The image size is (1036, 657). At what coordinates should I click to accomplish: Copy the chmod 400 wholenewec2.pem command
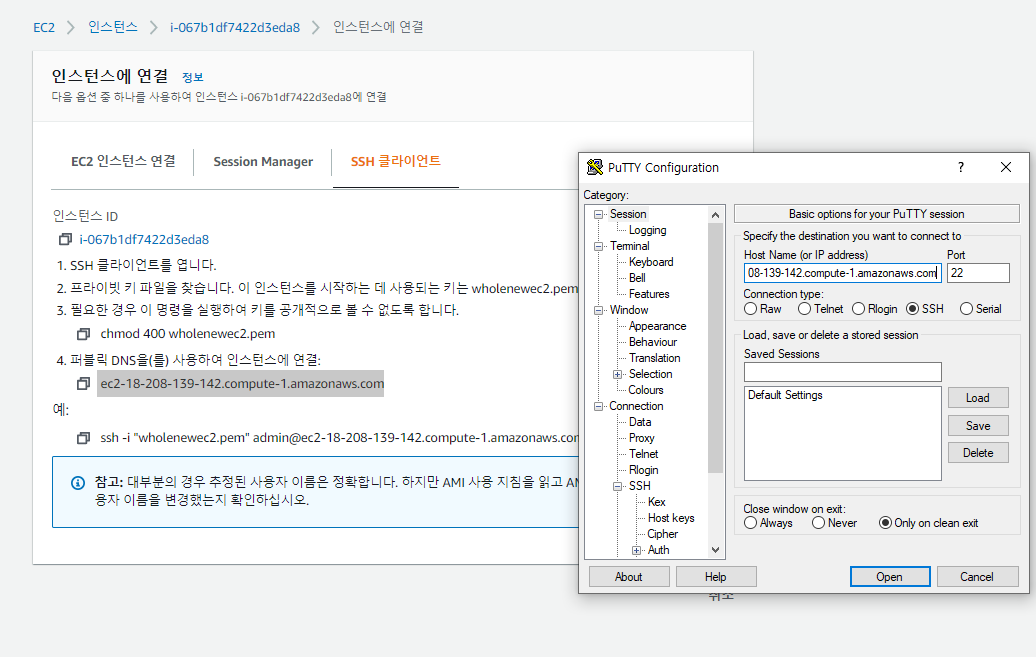pos(83,334)
